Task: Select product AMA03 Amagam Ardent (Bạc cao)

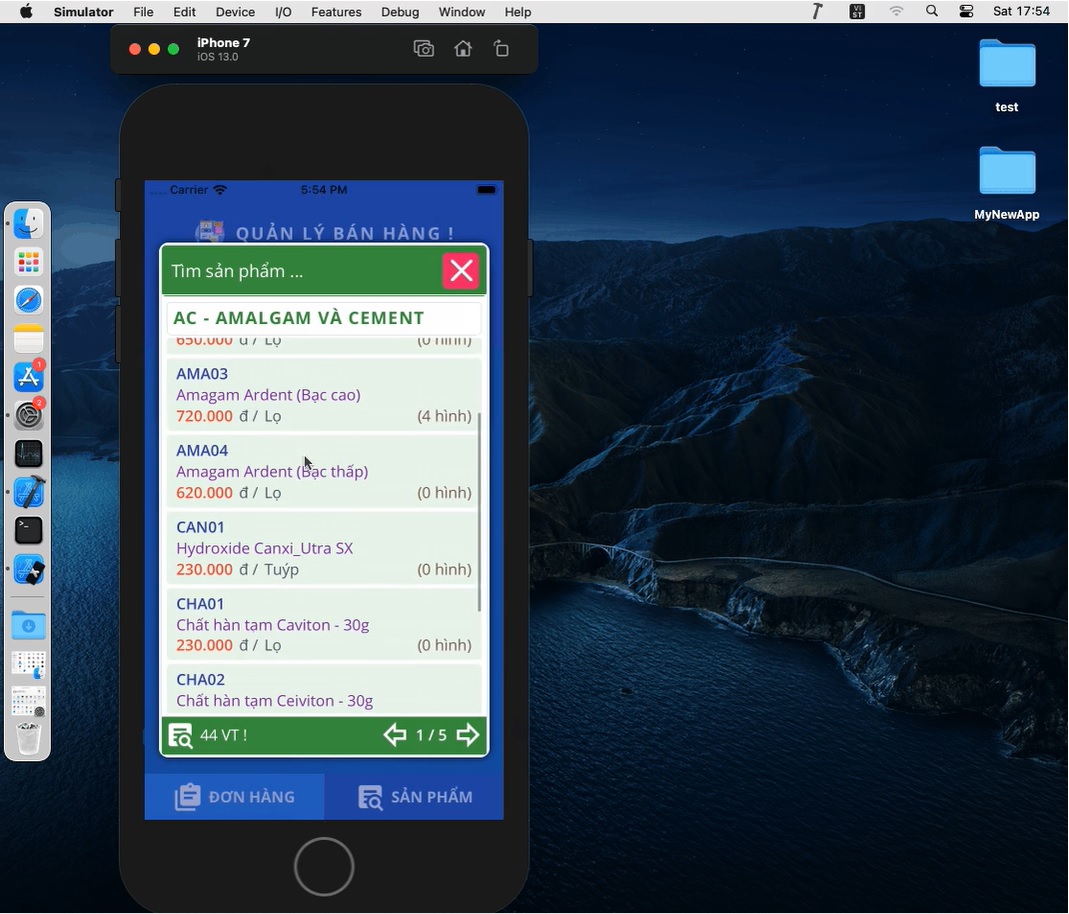Action: coord(323,395)
